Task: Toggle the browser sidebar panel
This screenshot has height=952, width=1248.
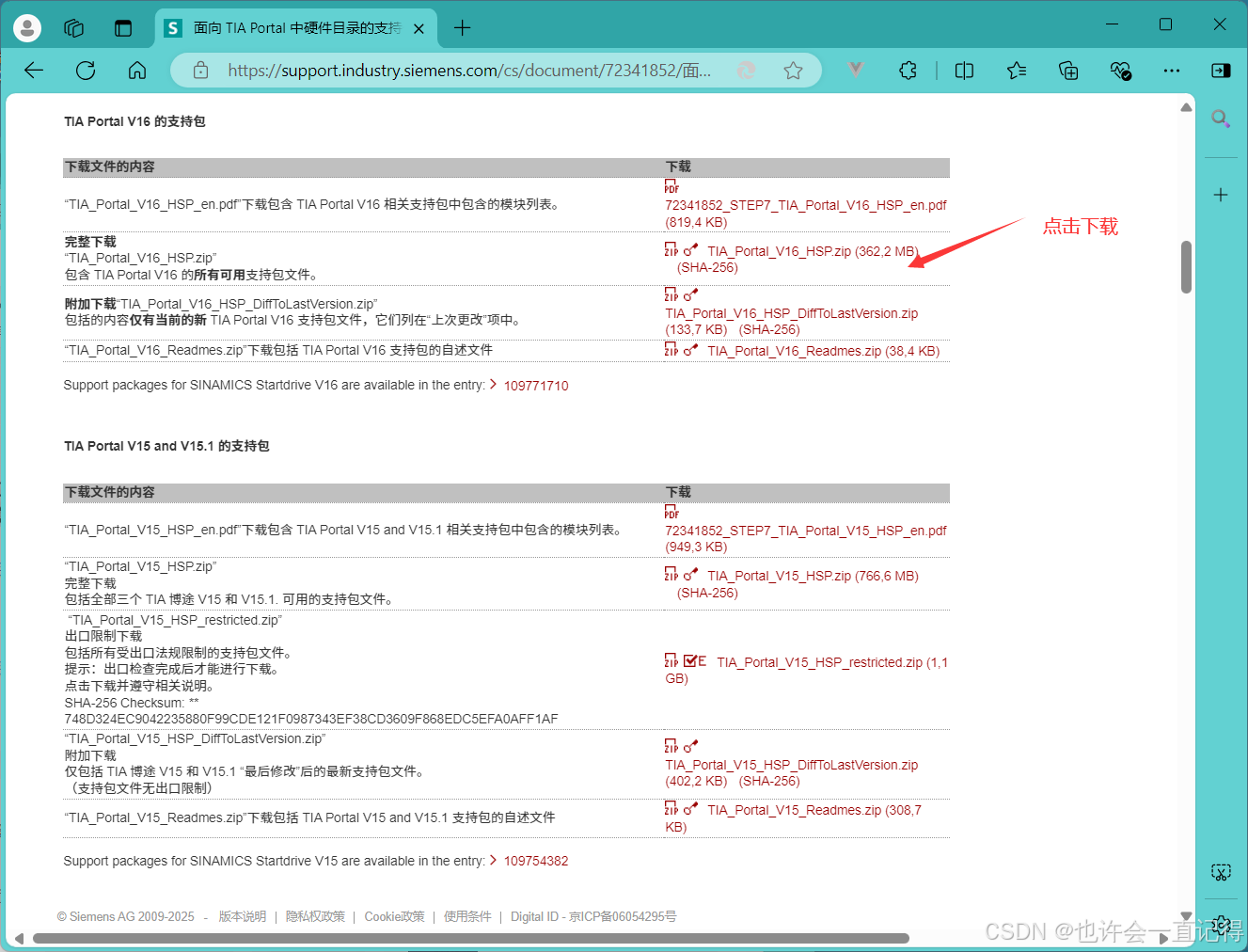Action: point(1221,71)
